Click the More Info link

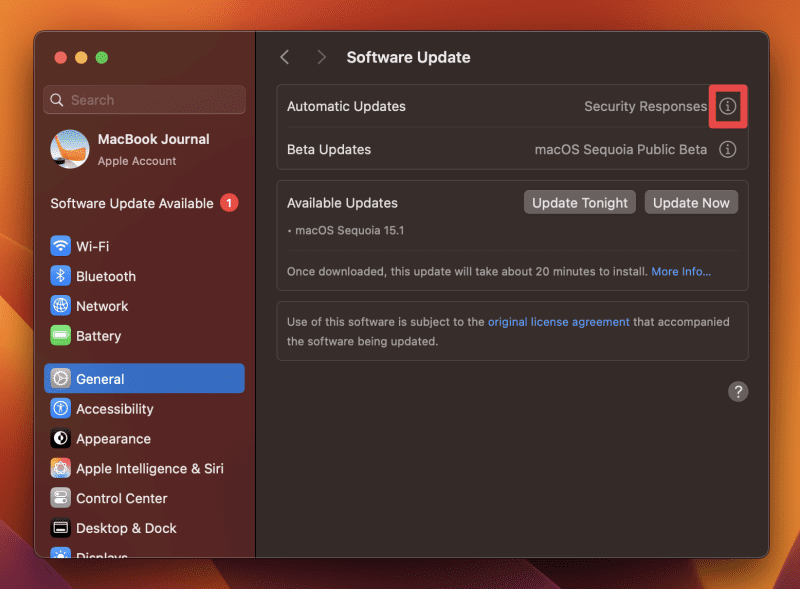pos(681,271)
